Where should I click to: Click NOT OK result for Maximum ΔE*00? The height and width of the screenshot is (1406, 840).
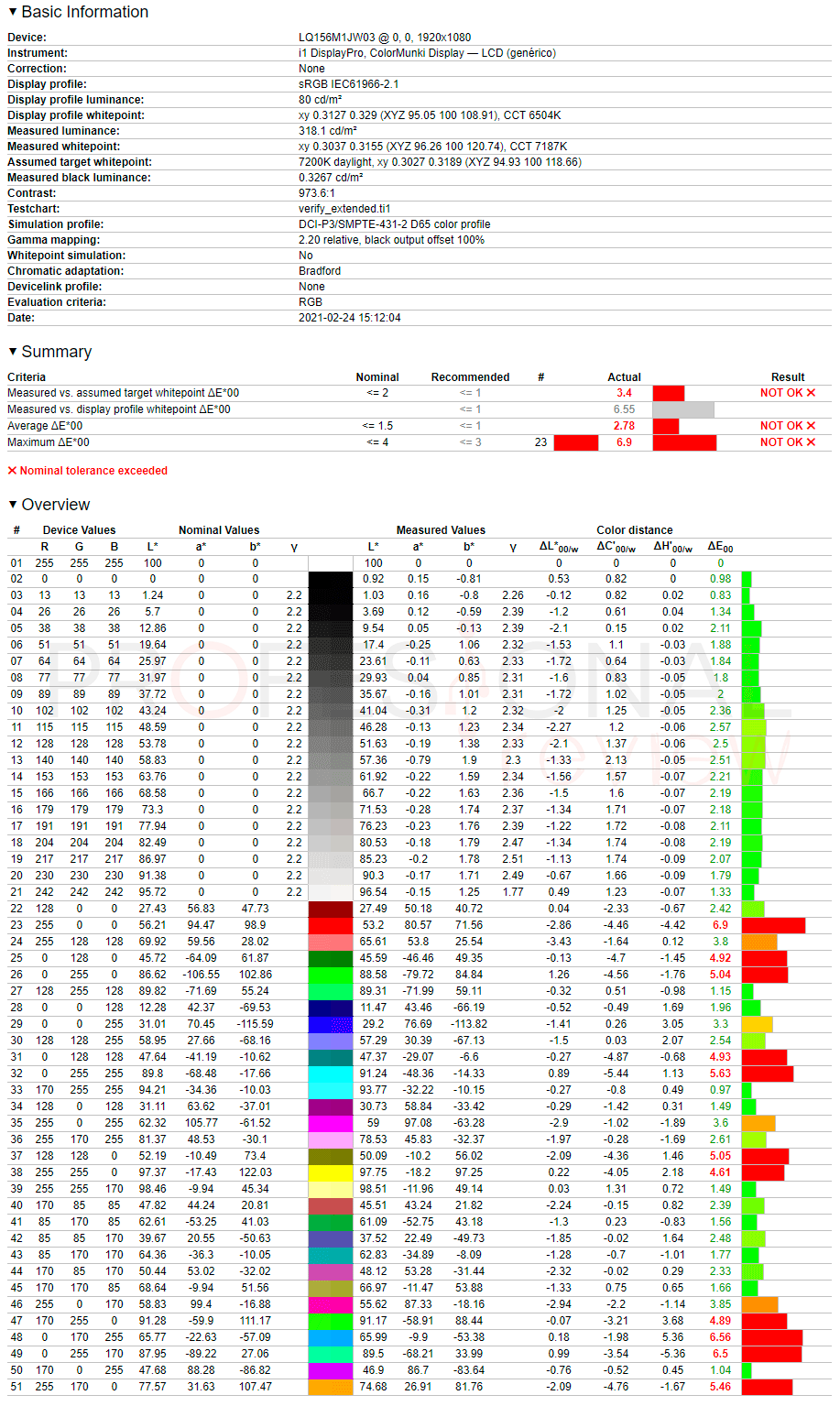(788, 442)
